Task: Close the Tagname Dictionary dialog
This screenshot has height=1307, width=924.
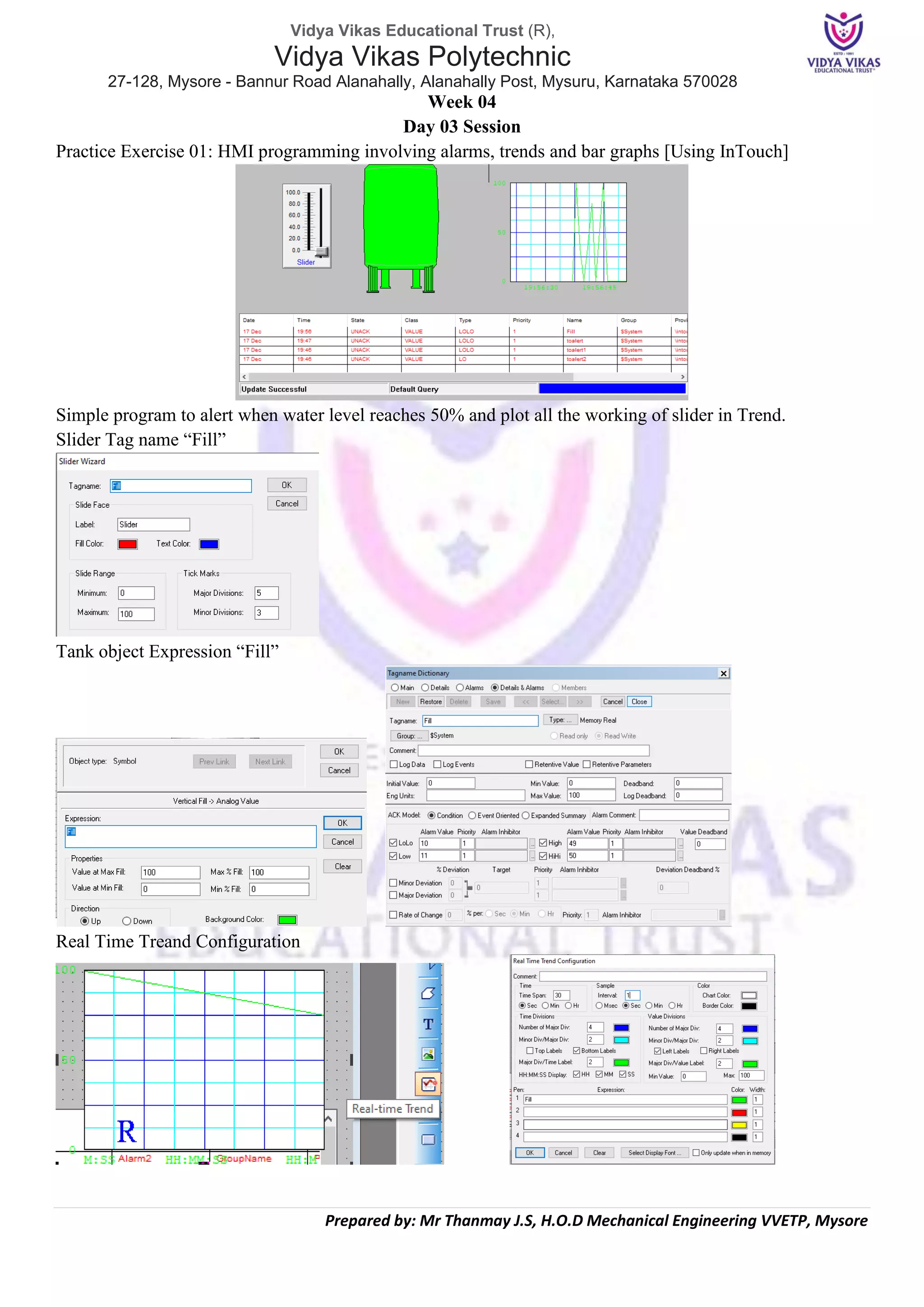Action: (723, 673)
